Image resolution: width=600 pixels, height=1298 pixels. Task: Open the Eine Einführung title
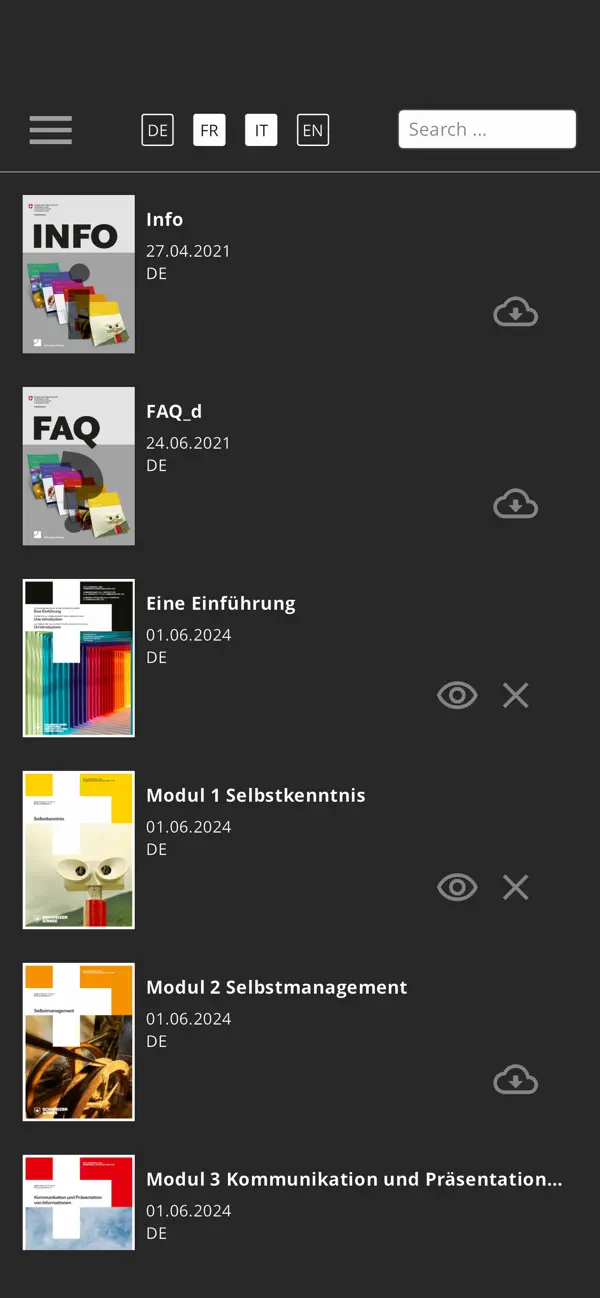pos(221,603)
